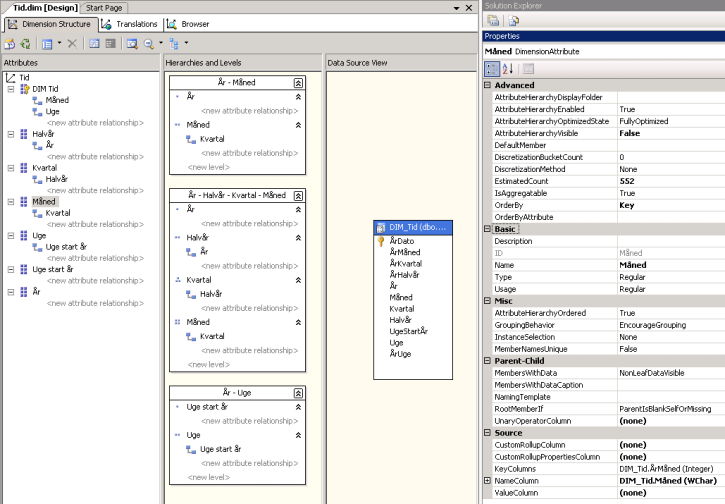
Task: Click the first Solution Explorer toolbar icon
Action: [x=493, y=20]
